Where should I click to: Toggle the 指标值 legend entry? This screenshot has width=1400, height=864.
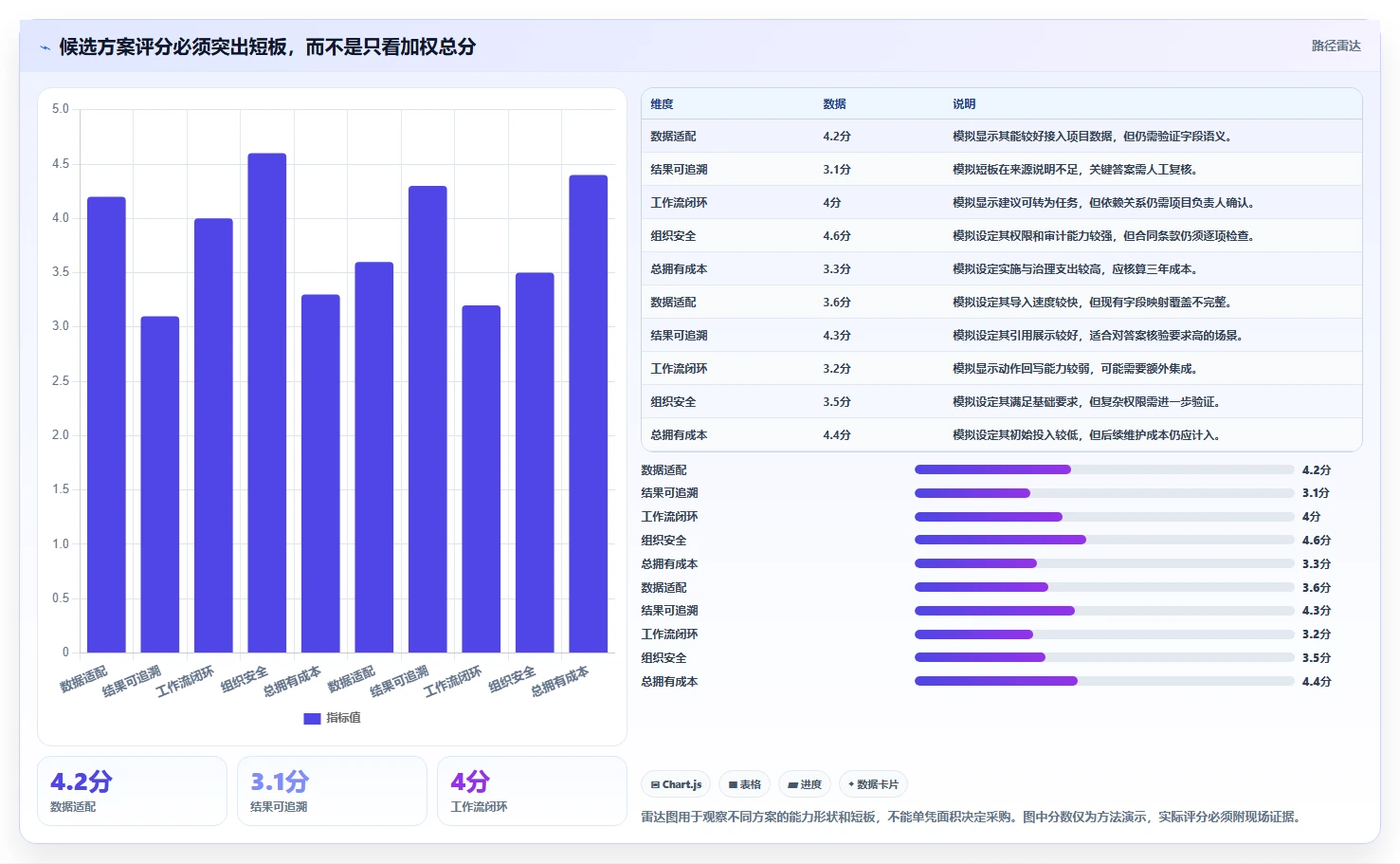332,718
